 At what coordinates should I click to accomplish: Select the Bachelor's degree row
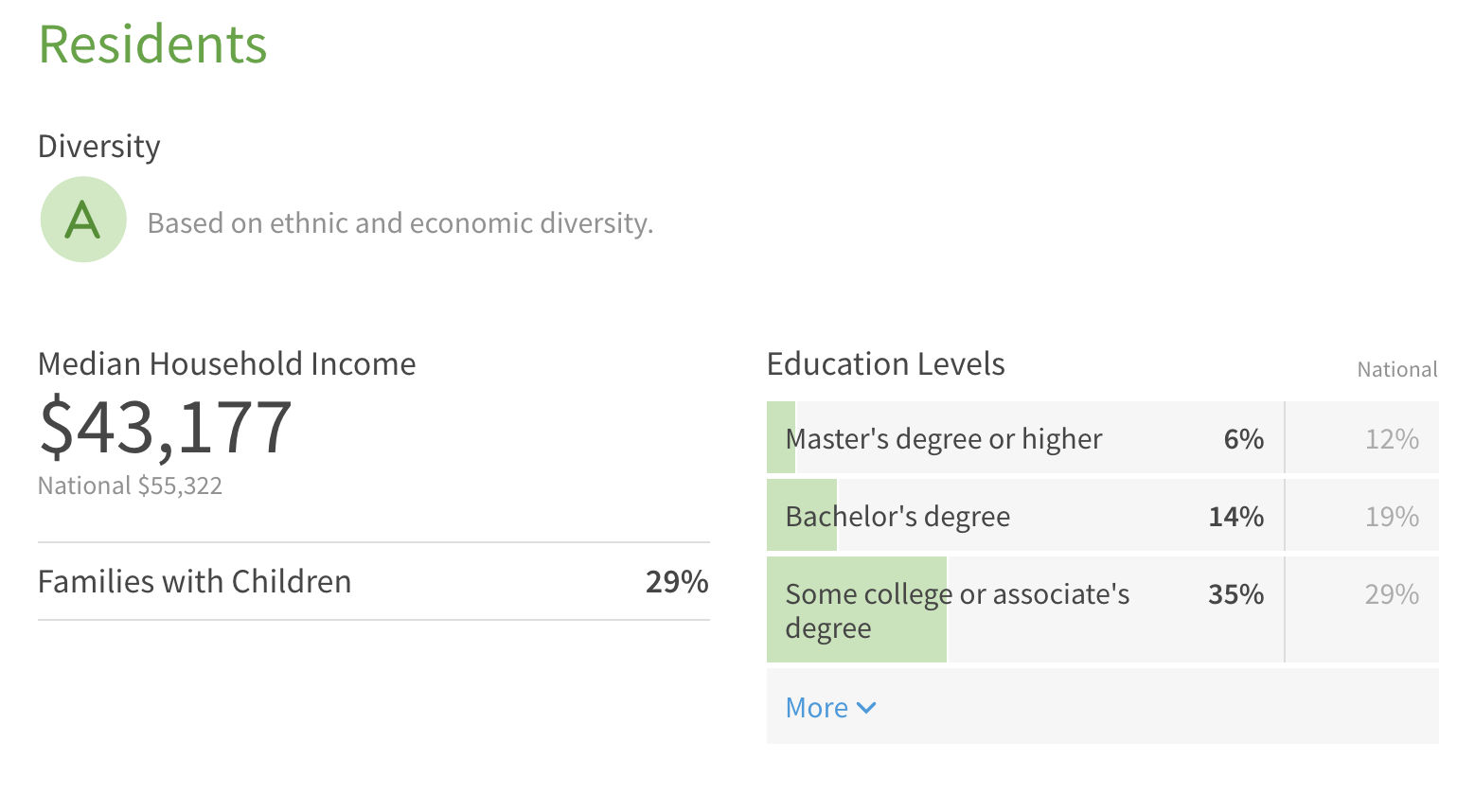pos(1102,515)
